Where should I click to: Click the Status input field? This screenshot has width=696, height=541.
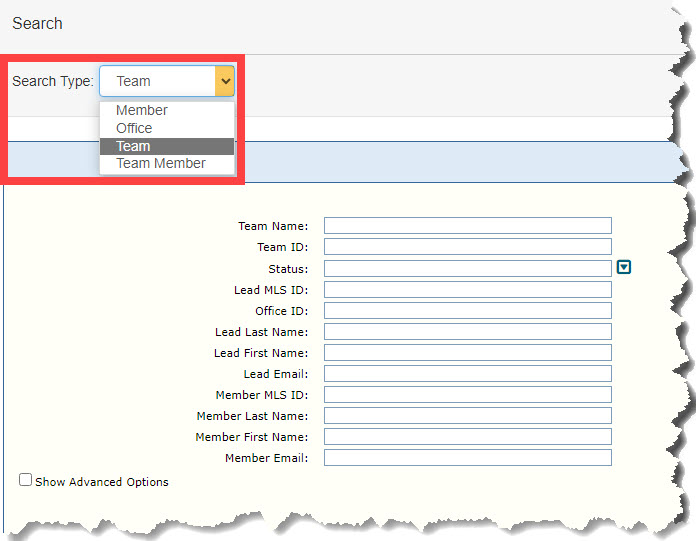pyautogui.click(x=468, y=269)
